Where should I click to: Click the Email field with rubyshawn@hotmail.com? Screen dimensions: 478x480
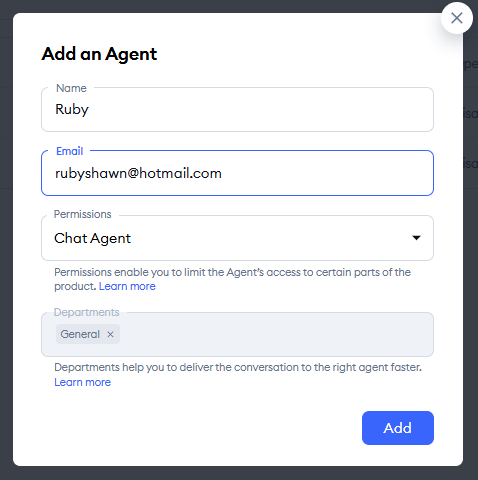point(237,173)
